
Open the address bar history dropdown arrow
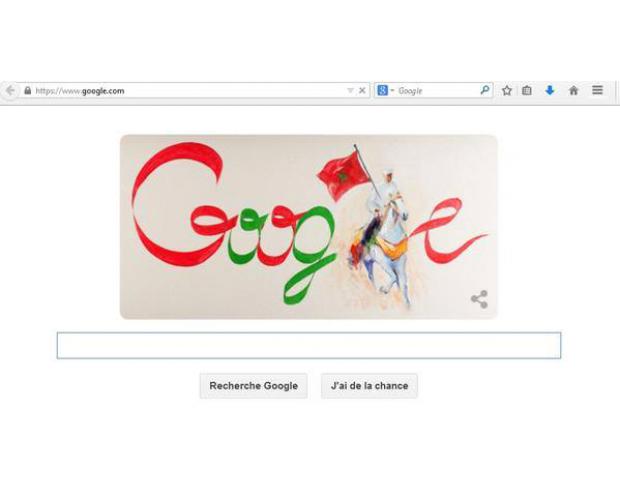tap(350, 91)
